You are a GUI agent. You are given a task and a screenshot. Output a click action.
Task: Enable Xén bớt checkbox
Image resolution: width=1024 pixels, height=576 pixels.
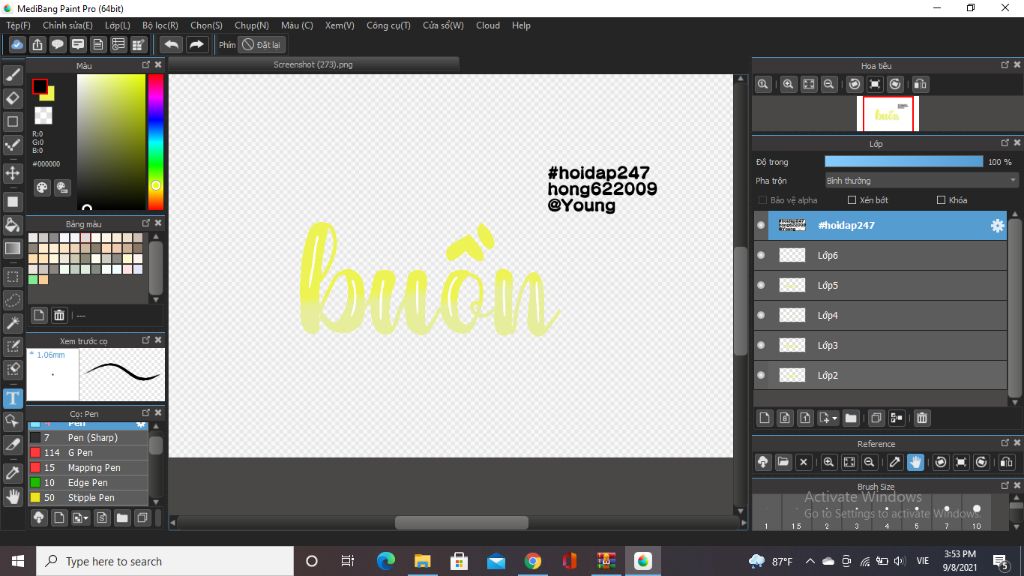click(x=852, y=200)
